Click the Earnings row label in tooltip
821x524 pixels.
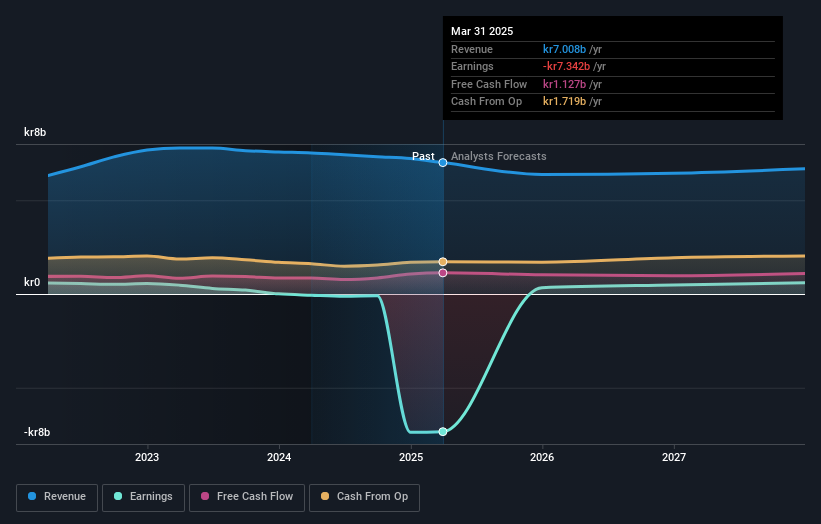472,66
